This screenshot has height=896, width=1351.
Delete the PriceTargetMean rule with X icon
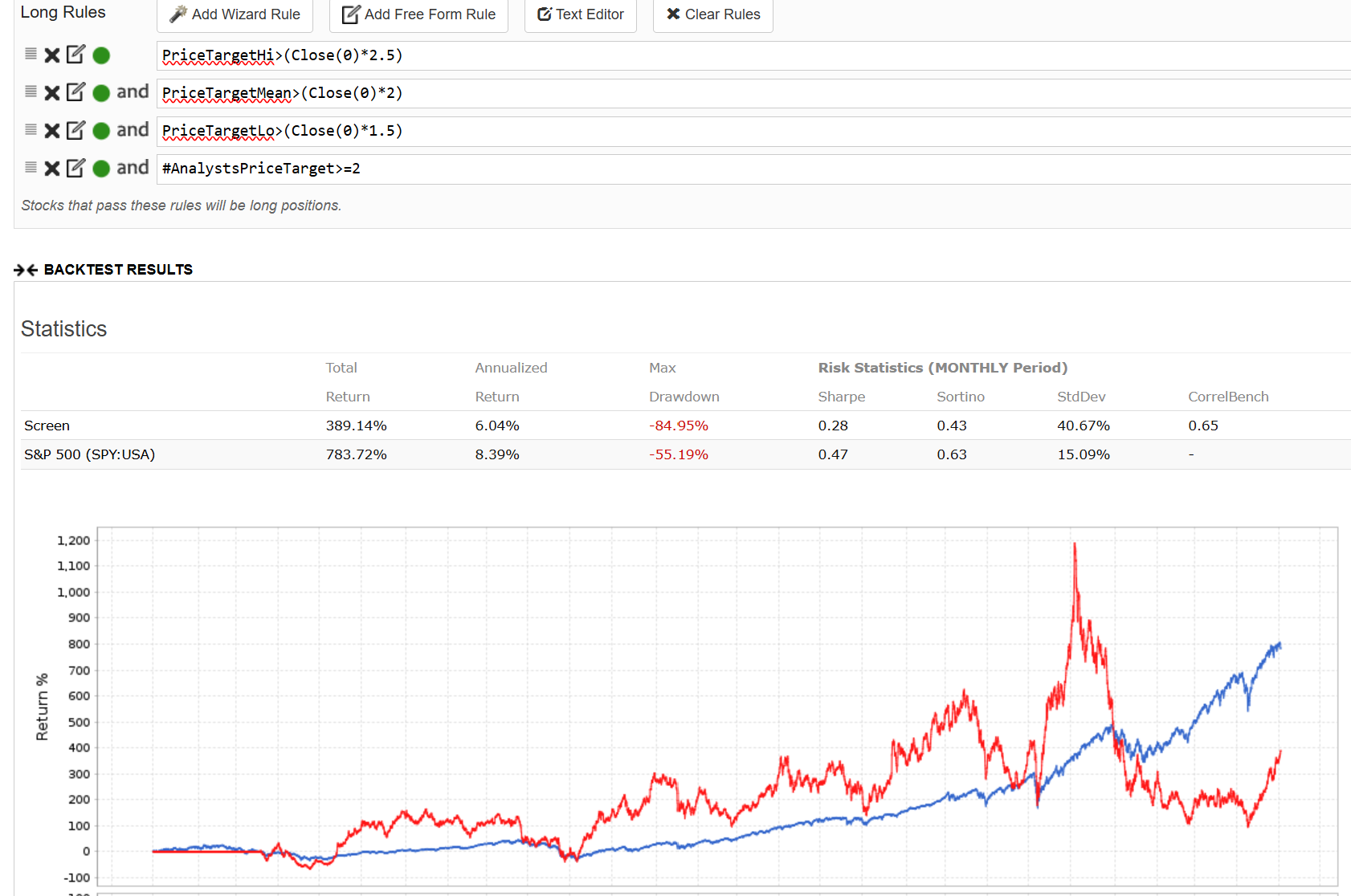click(52, 93)
